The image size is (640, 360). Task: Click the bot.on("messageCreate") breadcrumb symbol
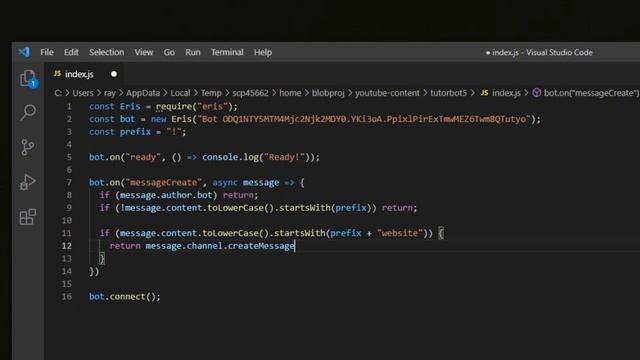click(586, 93)
